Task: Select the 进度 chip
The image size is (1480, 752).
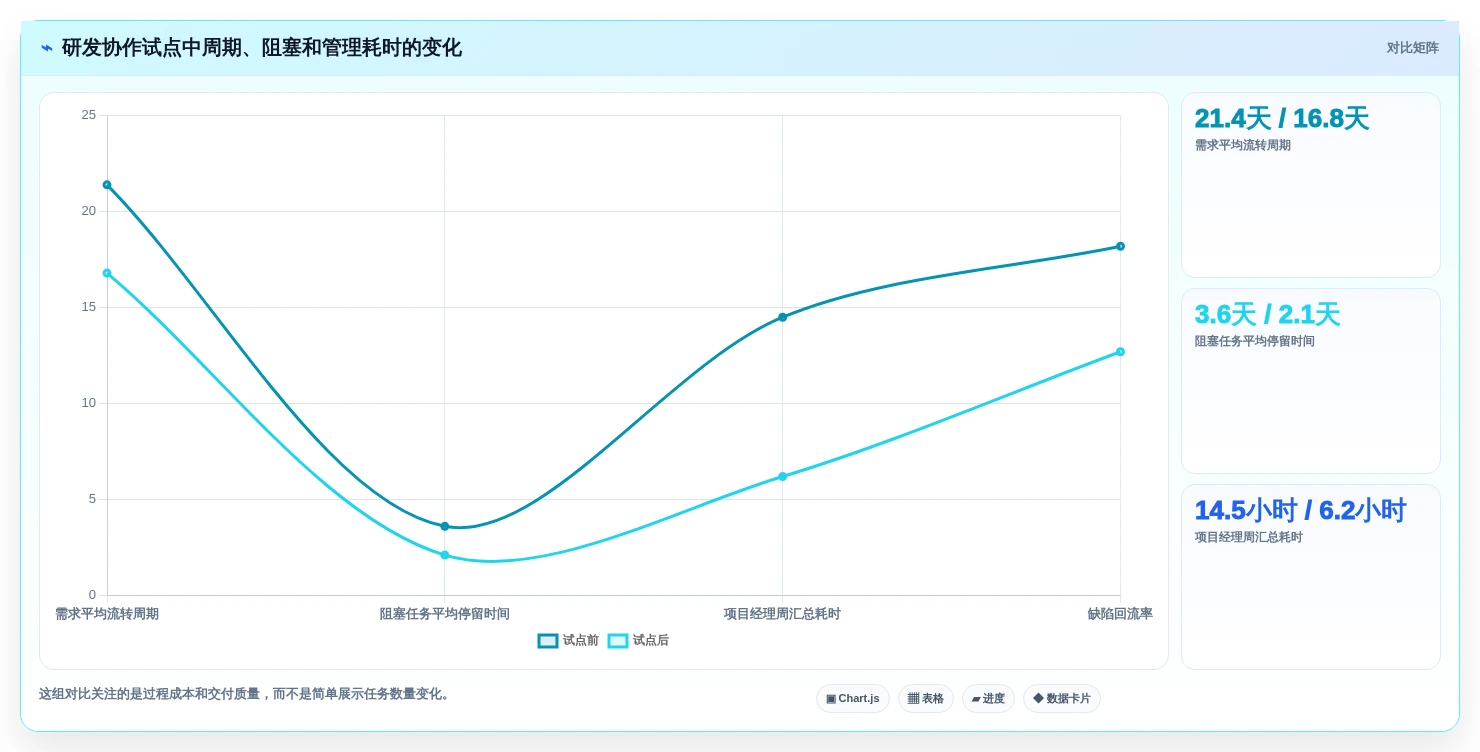Action: (x=988, y=698)
